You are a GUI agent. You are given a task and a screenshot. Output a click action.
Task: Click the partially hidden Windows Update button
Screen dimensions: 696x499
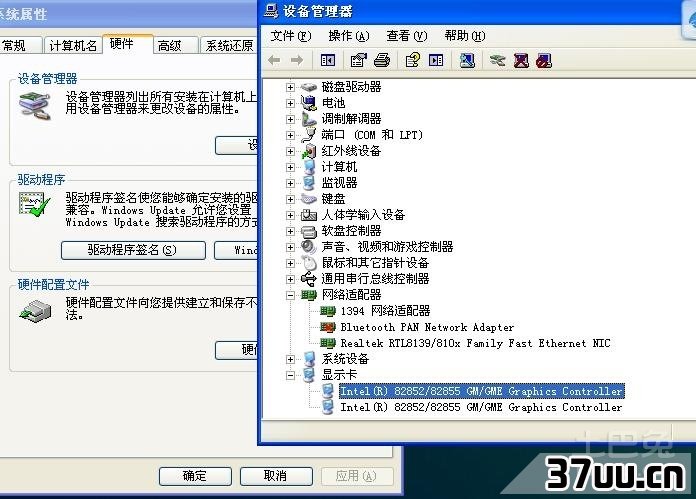click(236, 250)
